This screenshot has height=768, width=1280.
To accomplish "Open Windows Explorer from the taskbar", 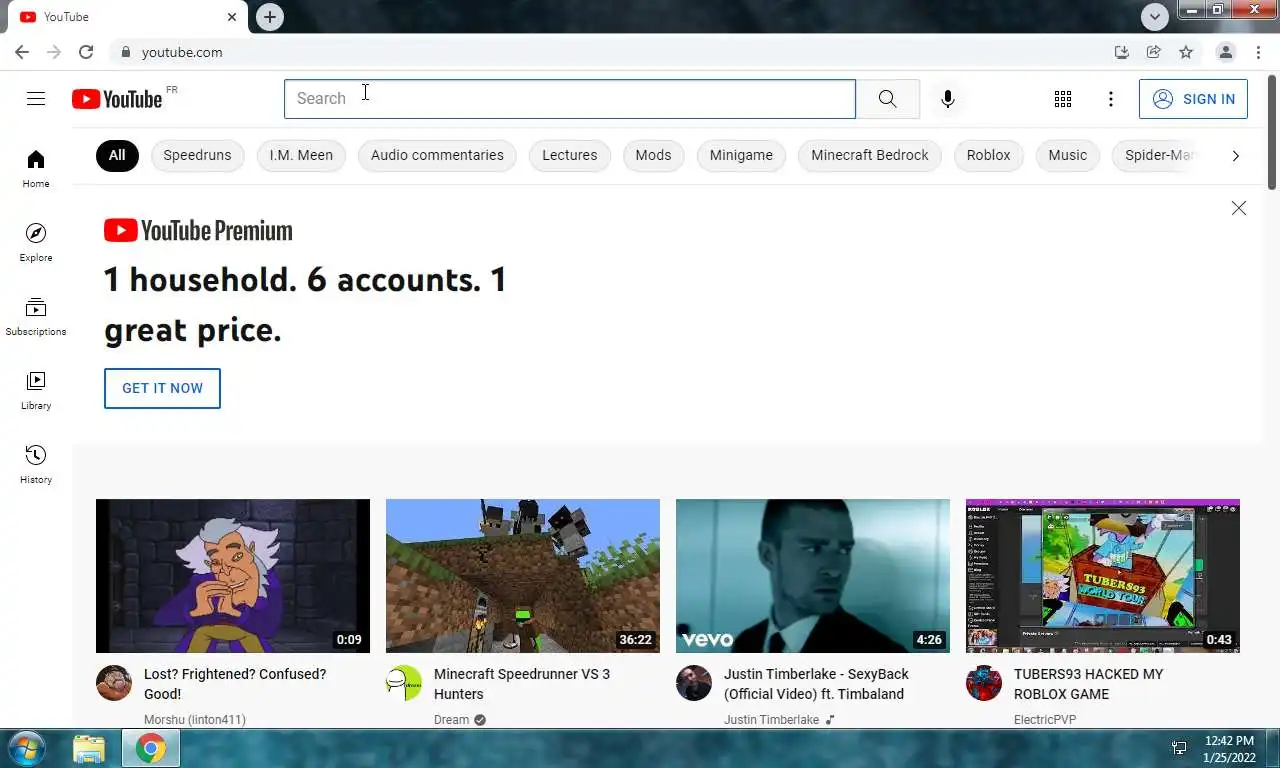I will coord(89,749).
